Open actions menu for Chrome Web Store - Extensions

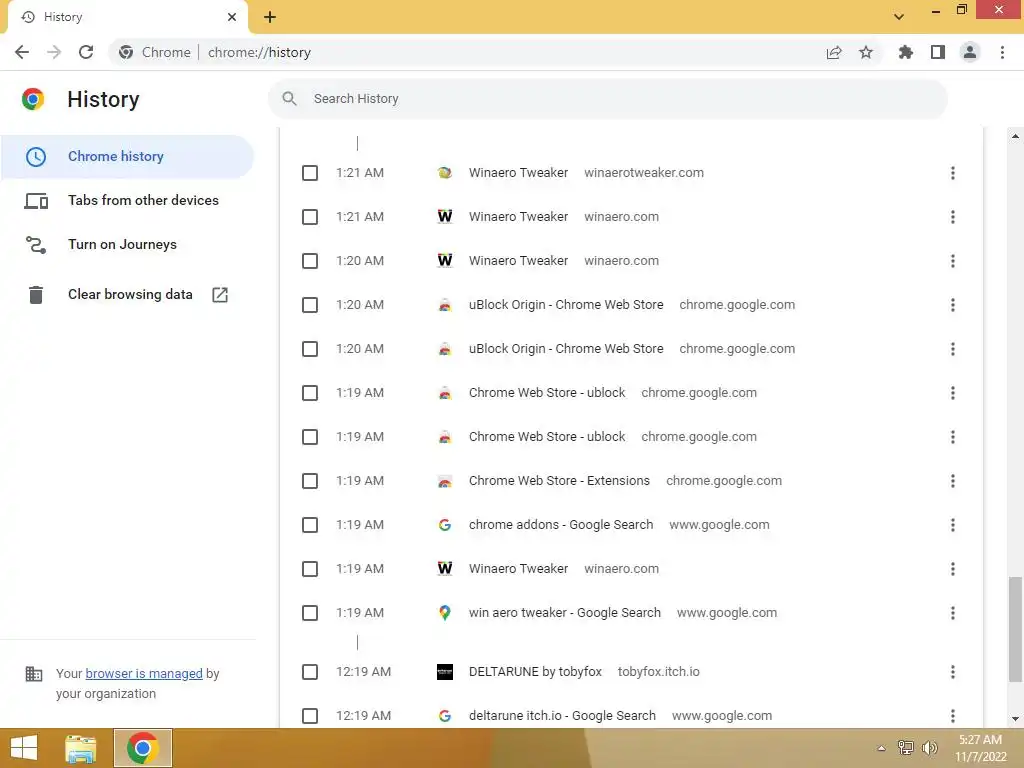coord(953,481)
